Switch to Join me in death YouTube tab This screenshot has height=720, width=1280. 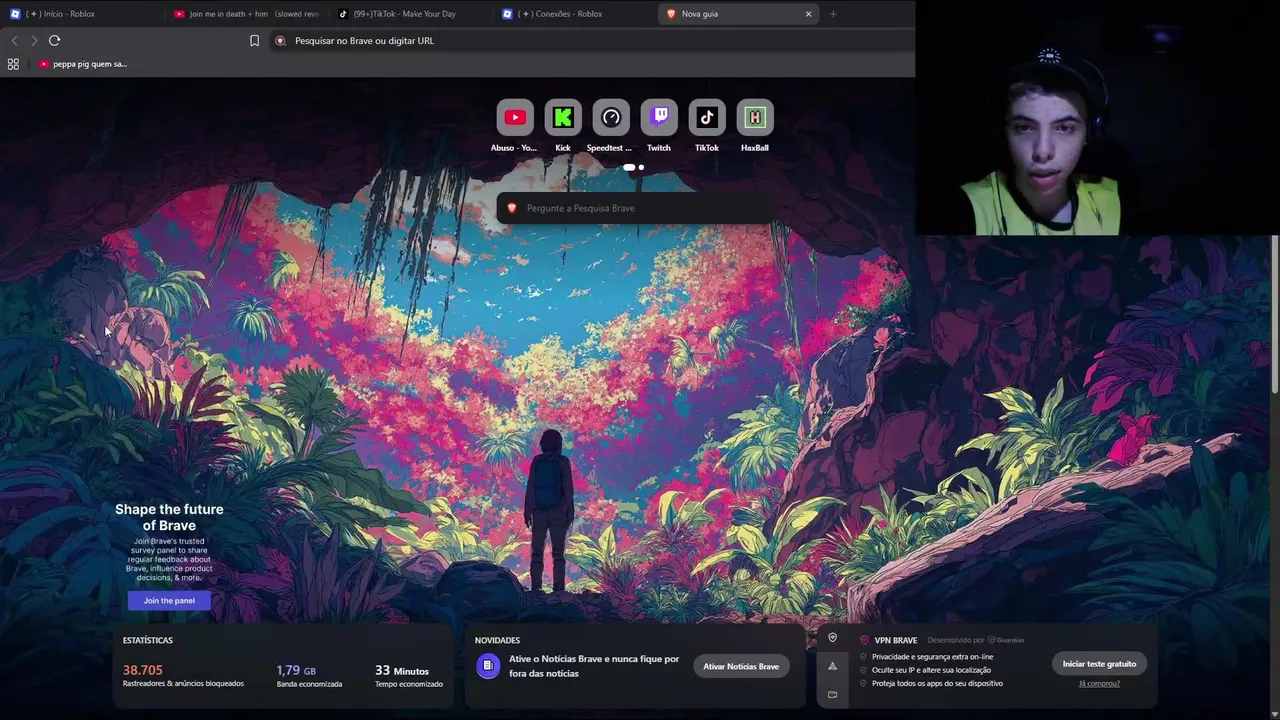coord(245,14)
